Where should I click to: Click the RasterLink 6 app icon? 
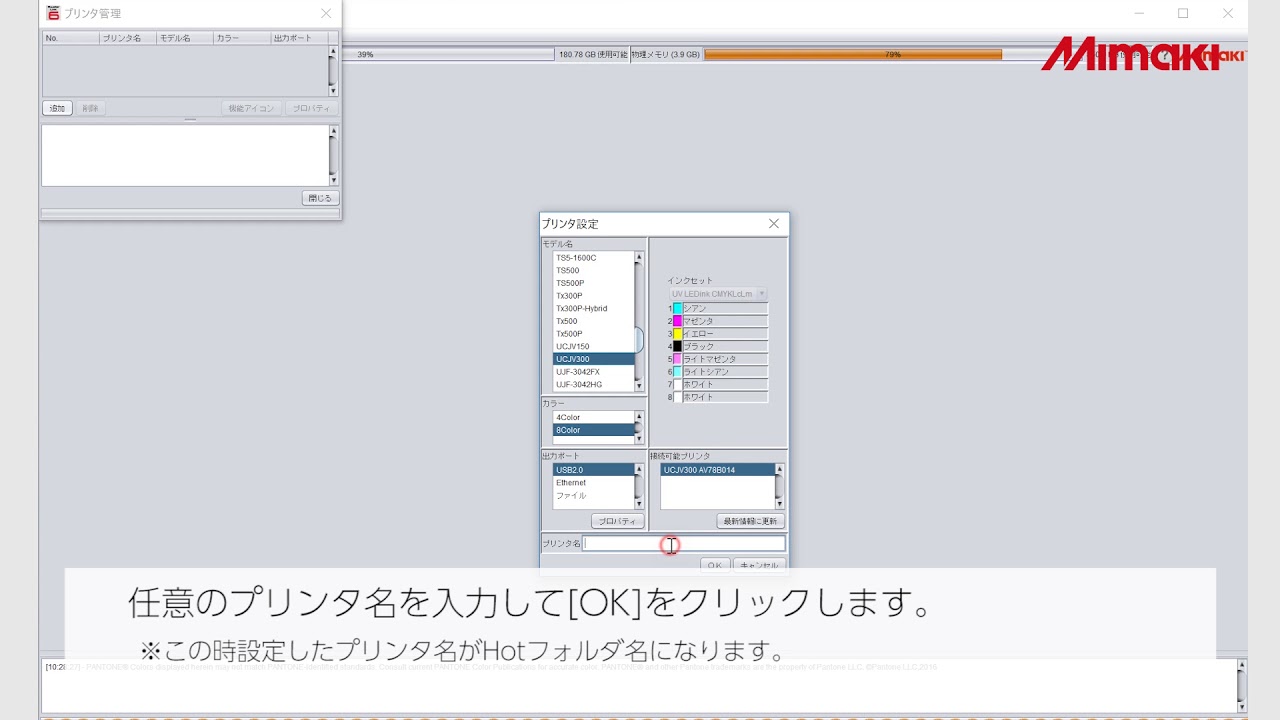tap(53, 13)
